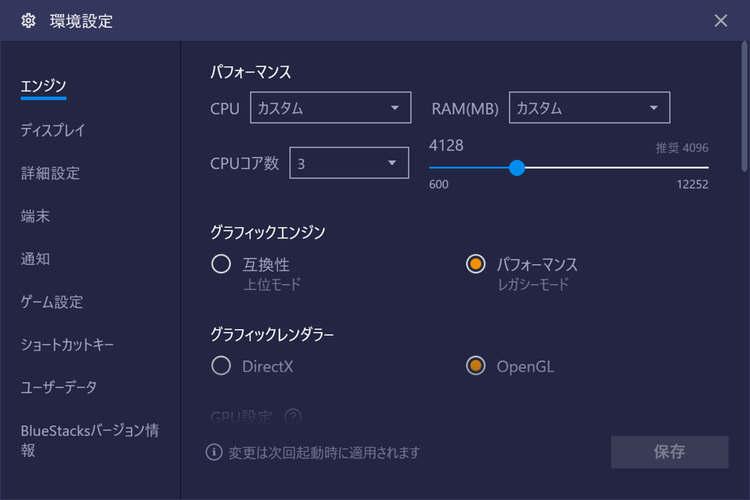Open the RAM(MB) カスタム dropdown
This screenshot has width=750, height=500.
point(589,108)
